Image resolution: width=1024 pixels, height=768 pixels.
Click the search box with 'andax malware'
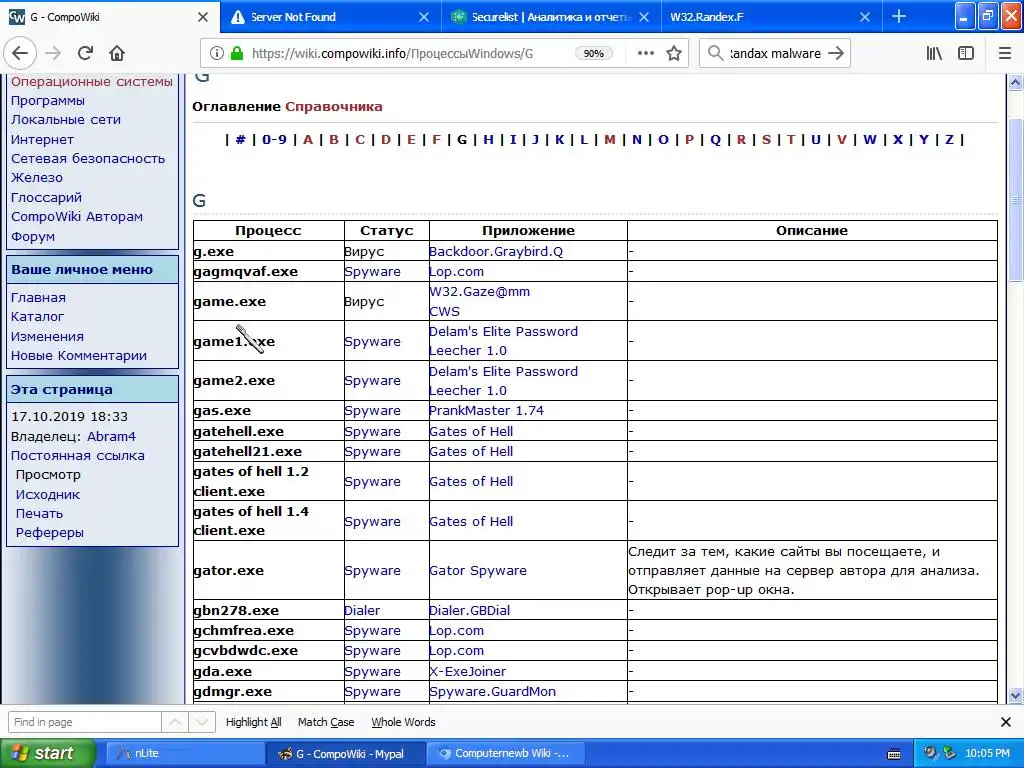coord(775,54)
